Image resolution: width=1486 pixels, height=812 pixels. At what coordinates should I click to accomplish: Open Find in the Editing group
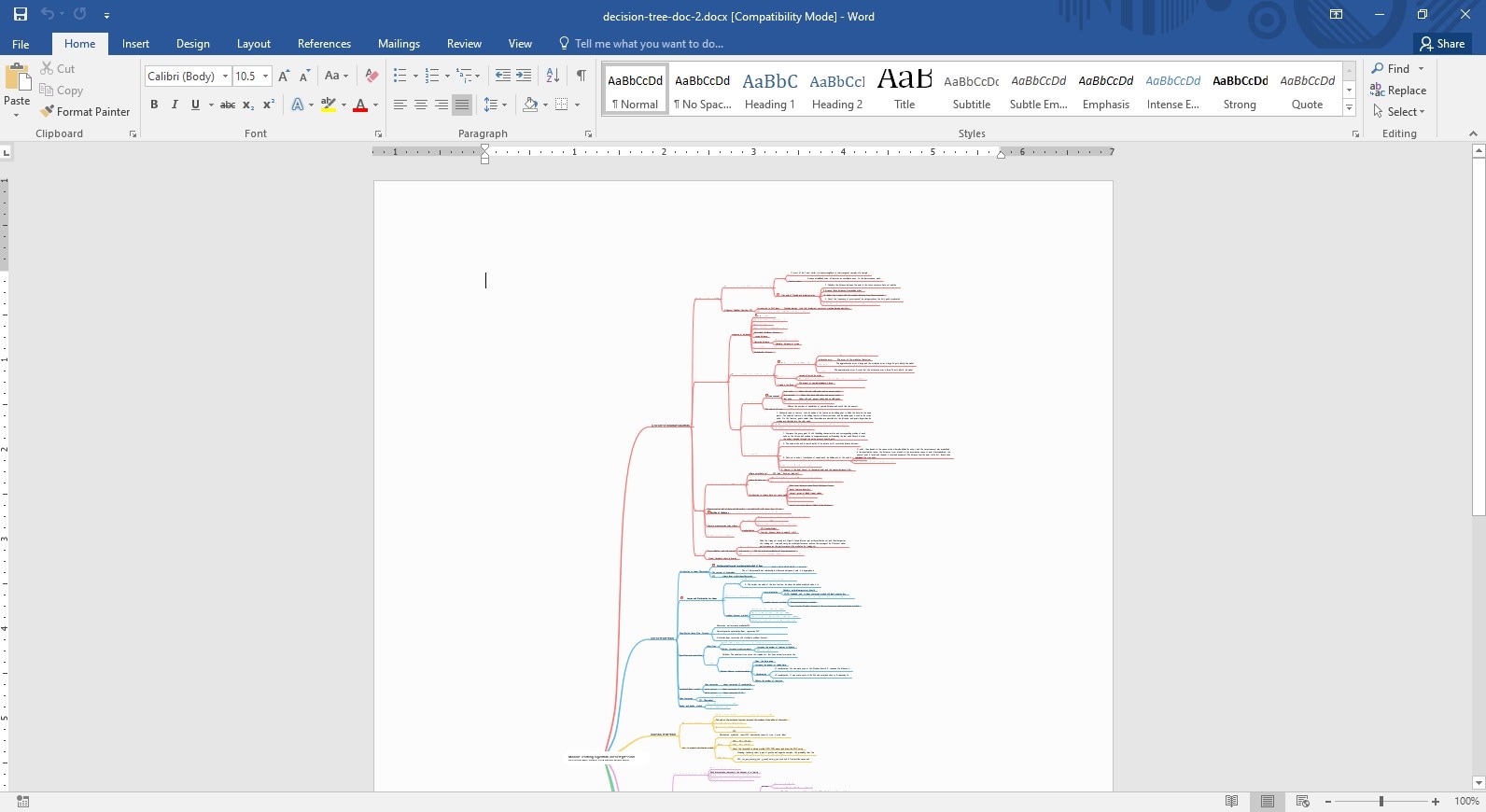pyautogui.click(x=1390, y=68)
